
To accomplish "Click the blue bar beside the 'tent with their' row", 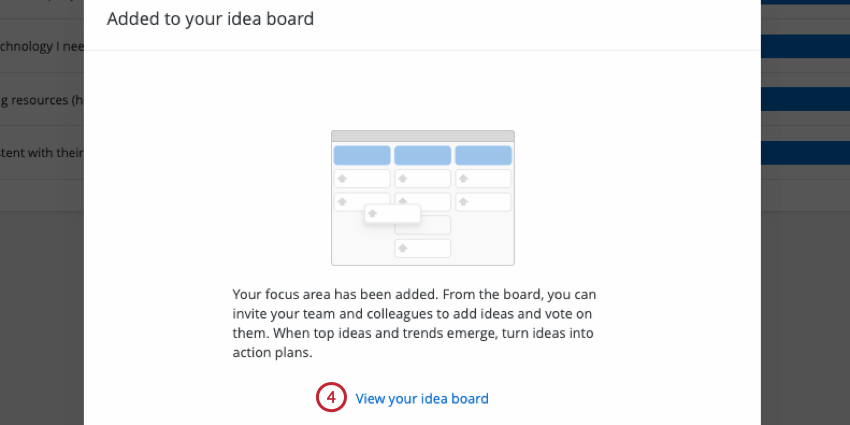I will [x=804, y=153].
